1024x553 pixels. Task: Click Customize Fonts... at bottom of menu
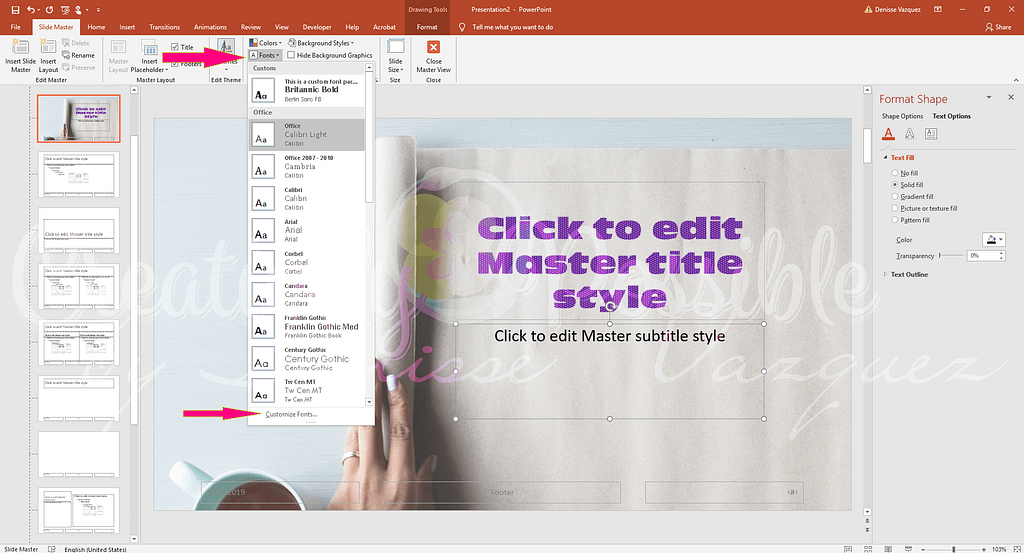click(x=291, y=414)
